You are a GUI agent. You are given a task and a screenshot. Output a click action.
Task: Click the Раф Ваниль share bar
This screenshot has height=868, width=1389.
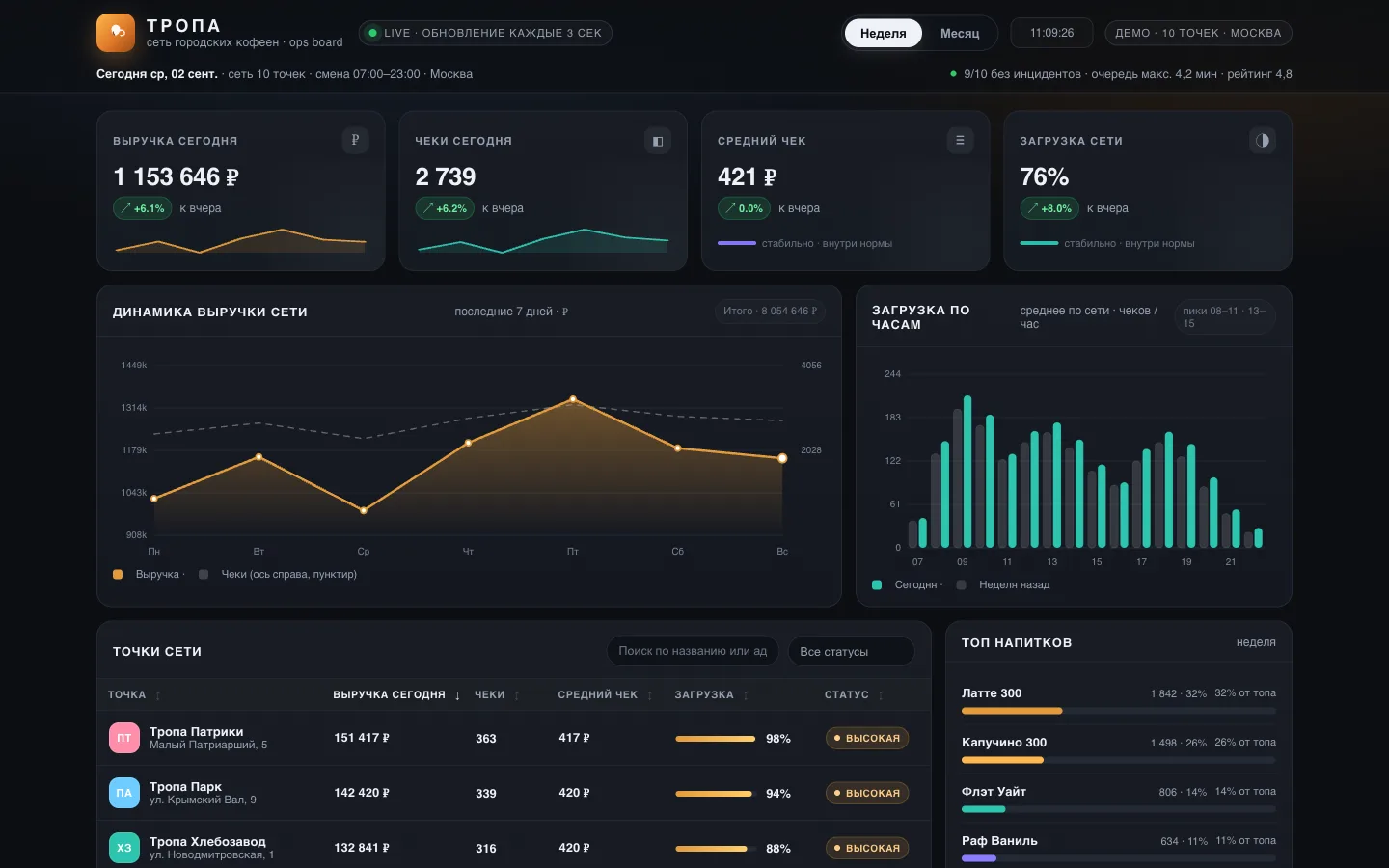1119,858
